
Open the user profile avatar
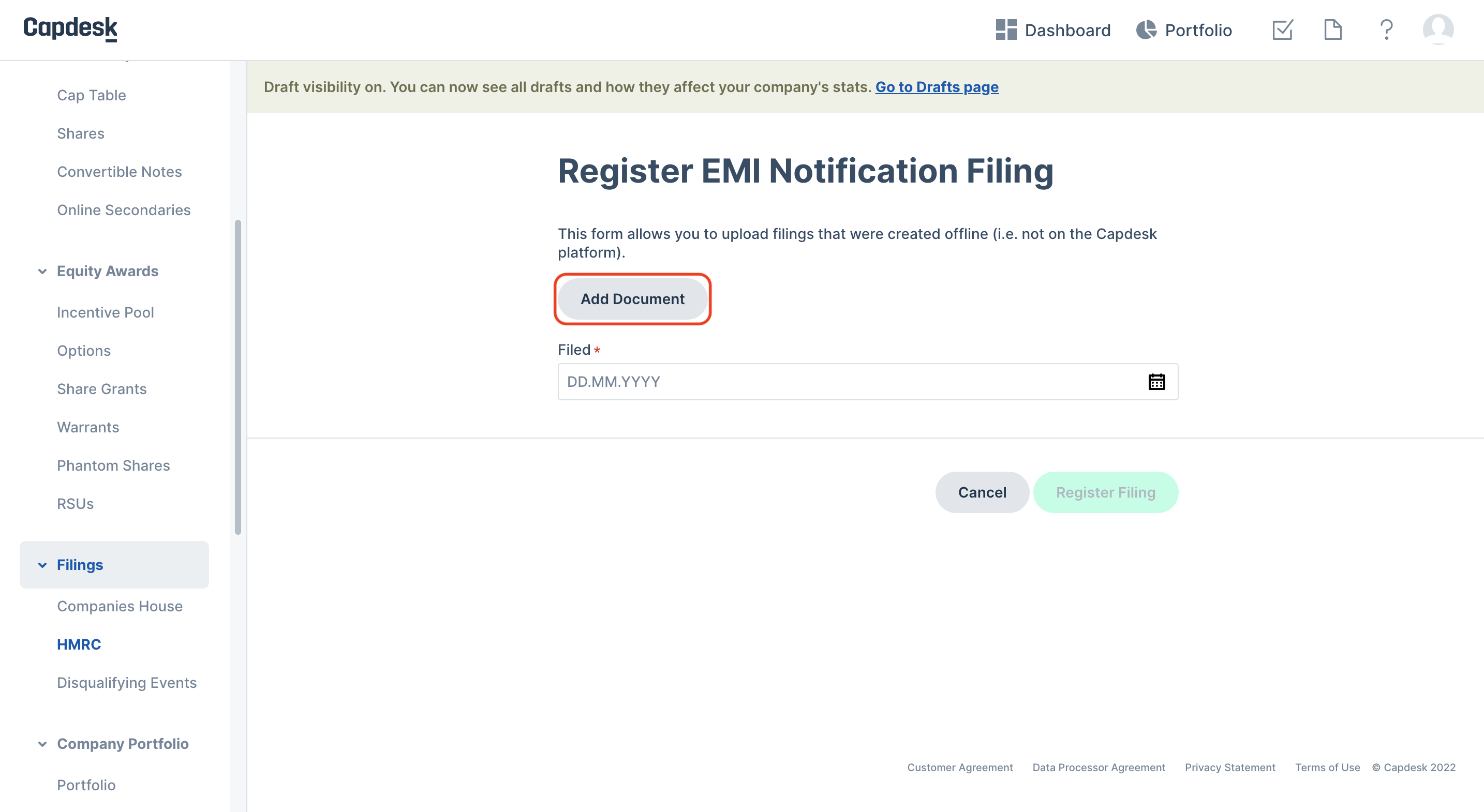coord(1438,29)
